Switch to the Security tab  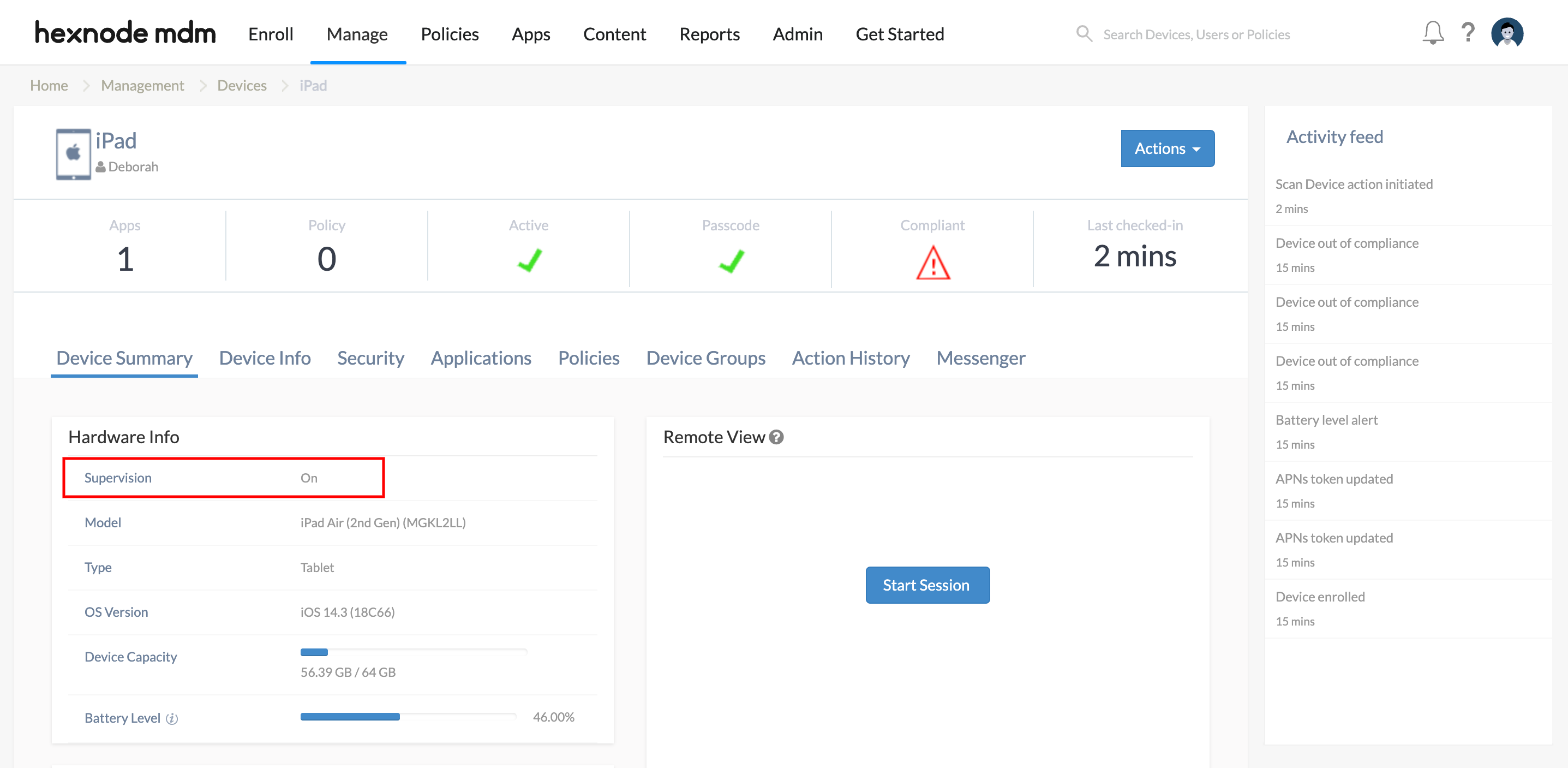(x=370, y=358)
